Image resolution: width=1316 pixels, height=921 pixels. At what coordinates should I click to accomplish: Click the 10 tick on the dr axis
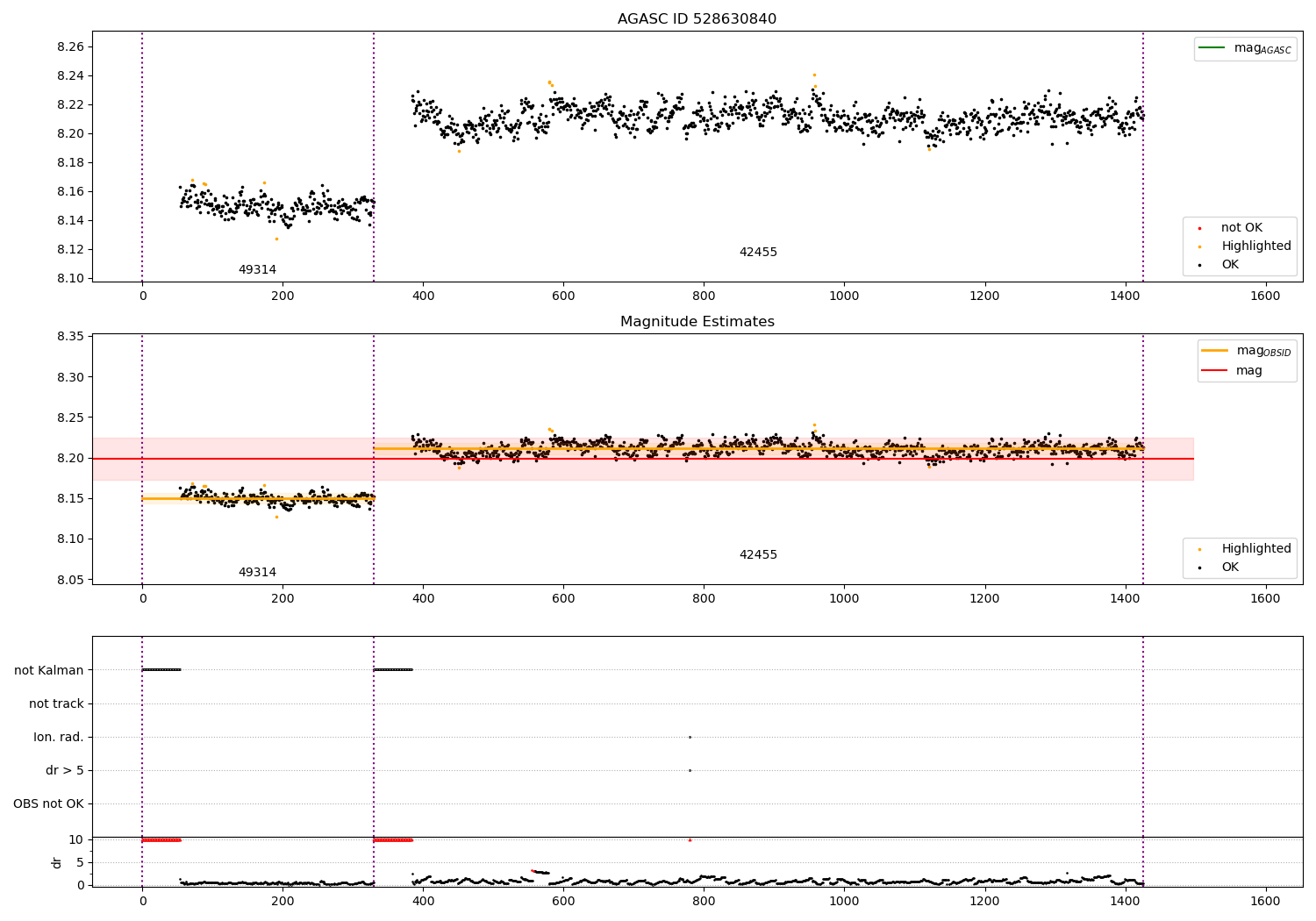(x=76, y=840)
